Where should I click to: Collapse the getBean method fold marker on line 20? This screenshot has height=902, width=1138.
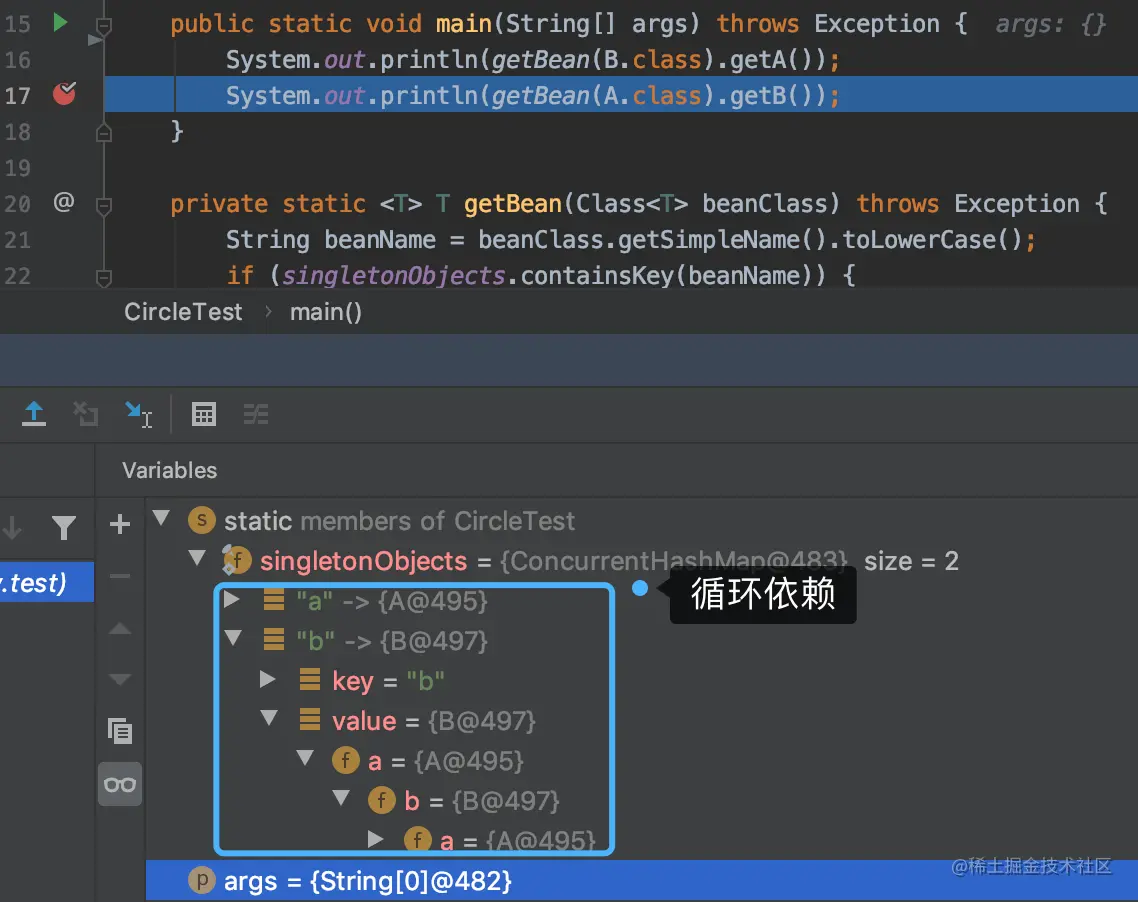point(104,206)
